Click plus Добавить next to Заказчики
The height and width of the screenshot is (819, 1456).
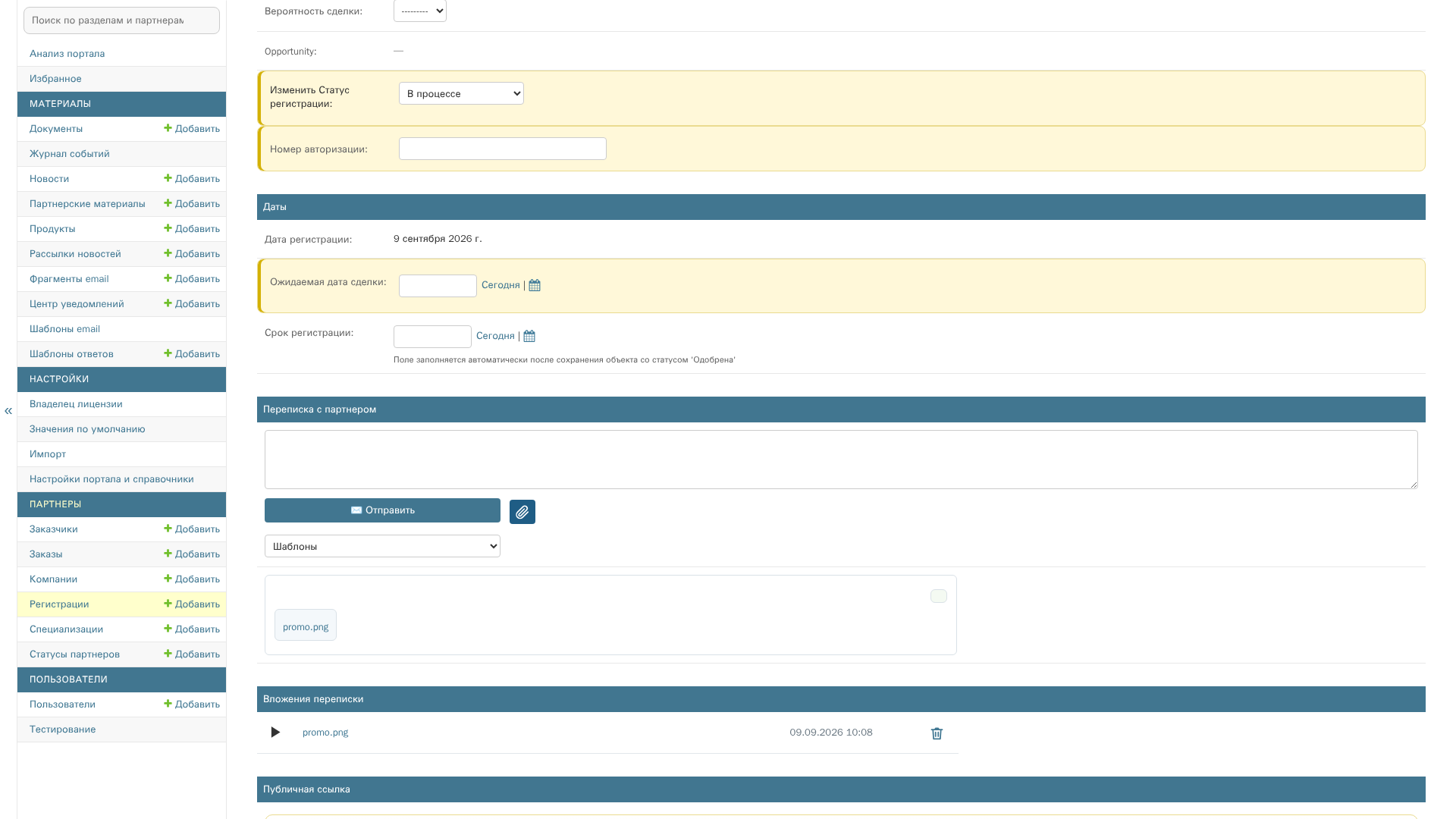(x=192, y=529)
